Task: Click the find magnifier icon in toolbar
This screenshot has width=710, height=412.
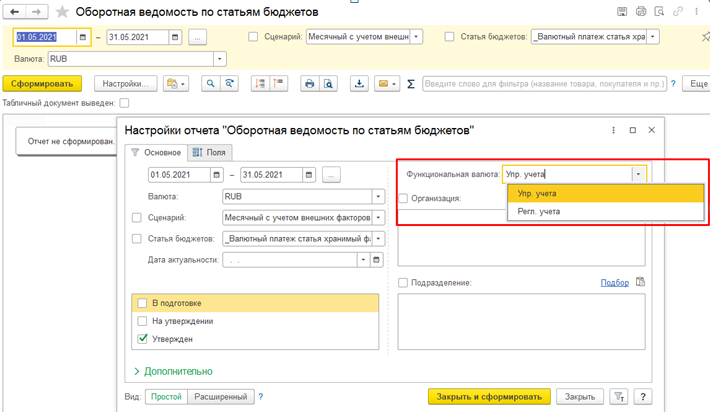Action: coord(210,84)
